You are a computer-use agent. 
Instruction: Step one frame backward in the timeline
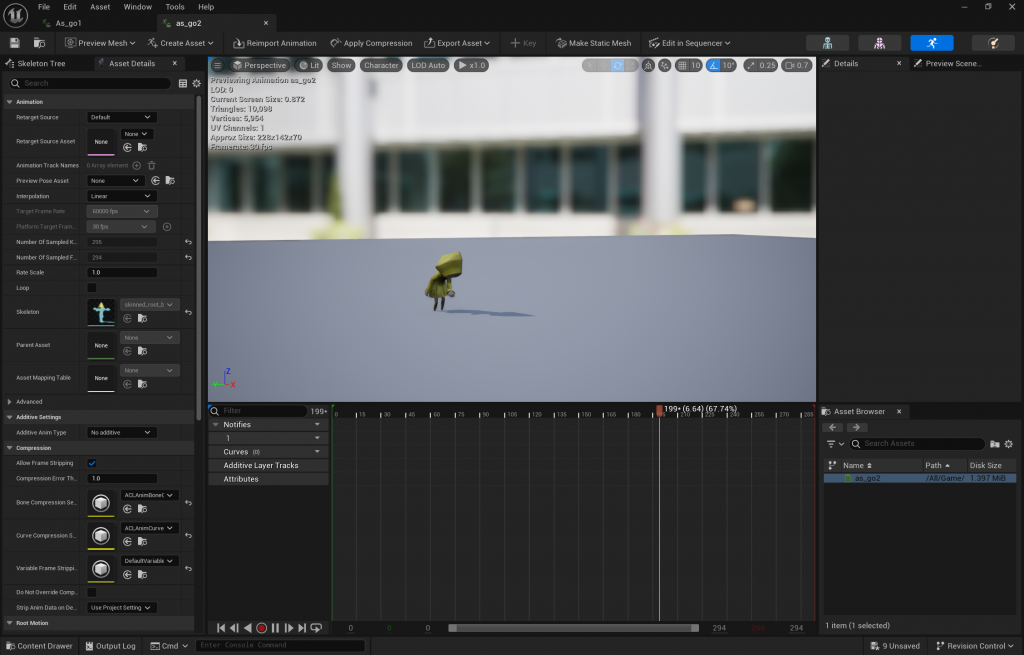(x=234, y=628)
